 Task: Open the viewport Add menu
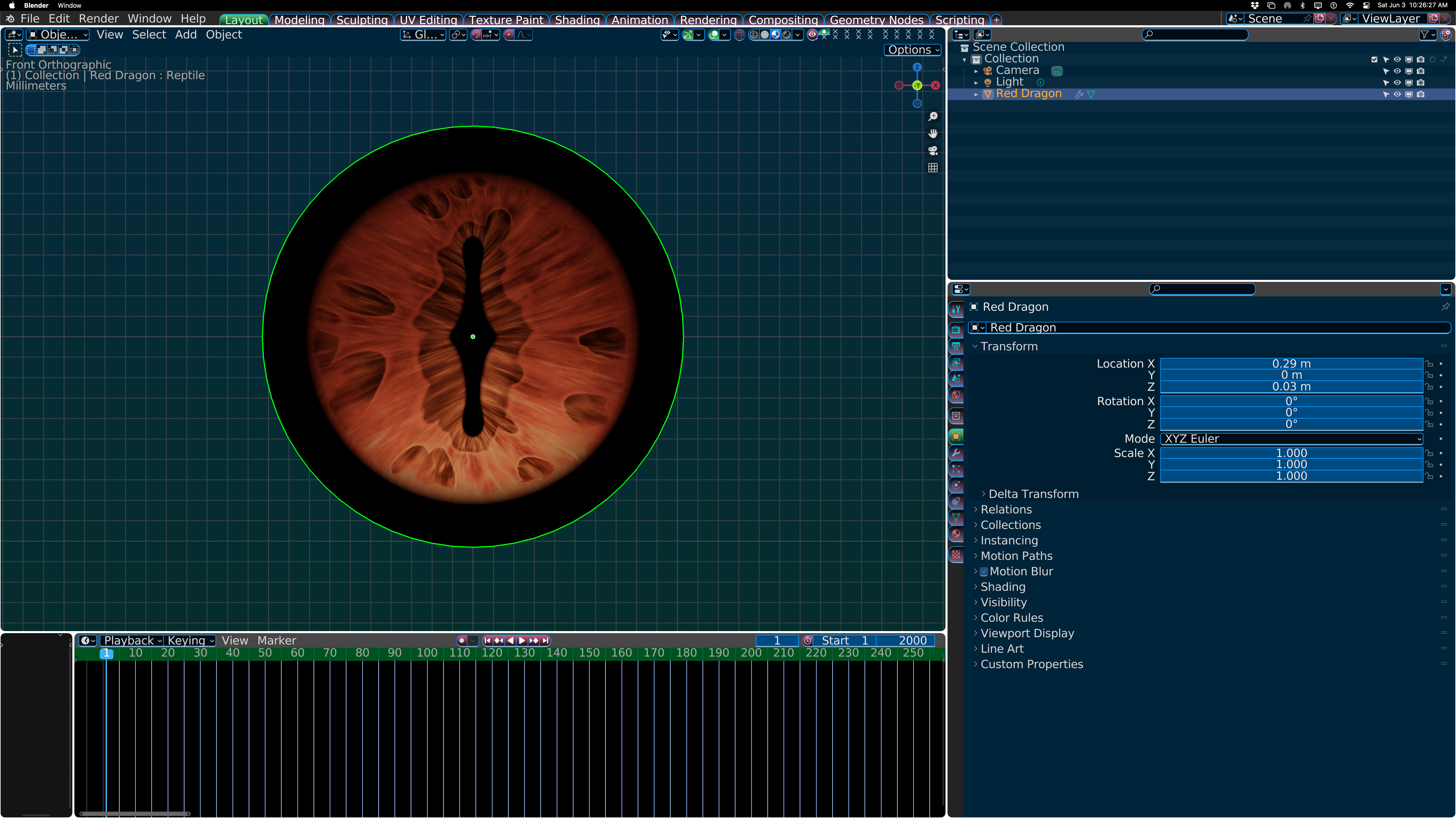coord(186,35)
